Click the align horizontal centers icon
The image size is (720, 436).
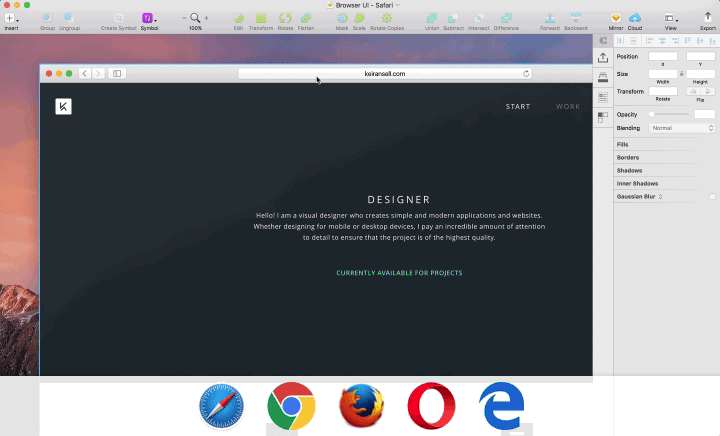click(x=662, y=41)
